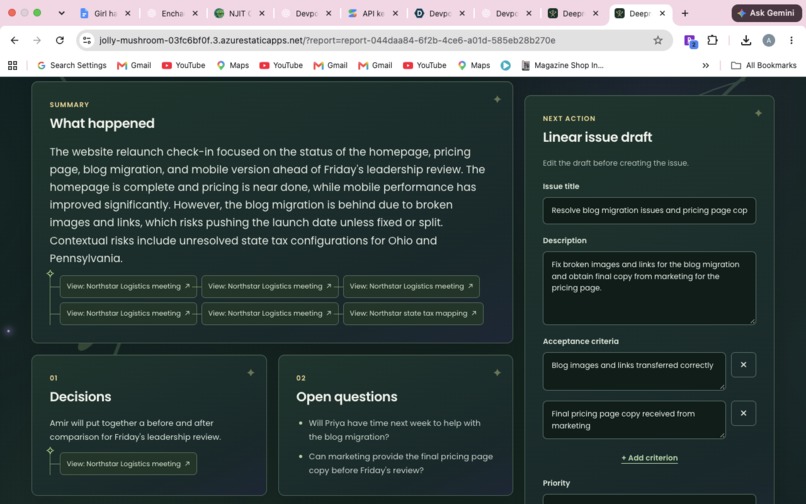Bookmark this page with the star icon

point(657,40)
